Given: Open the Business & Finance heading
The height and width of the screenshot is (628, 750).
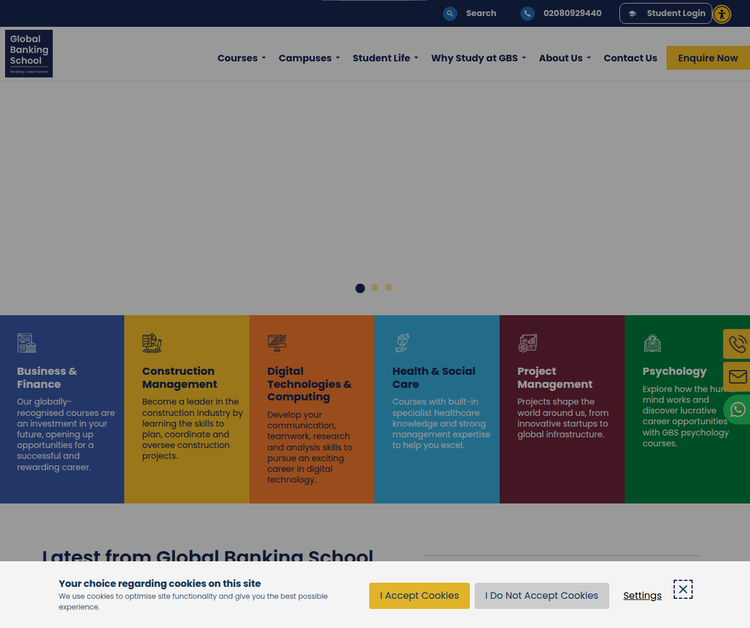Looking at the screenshot, I should 47,377.
